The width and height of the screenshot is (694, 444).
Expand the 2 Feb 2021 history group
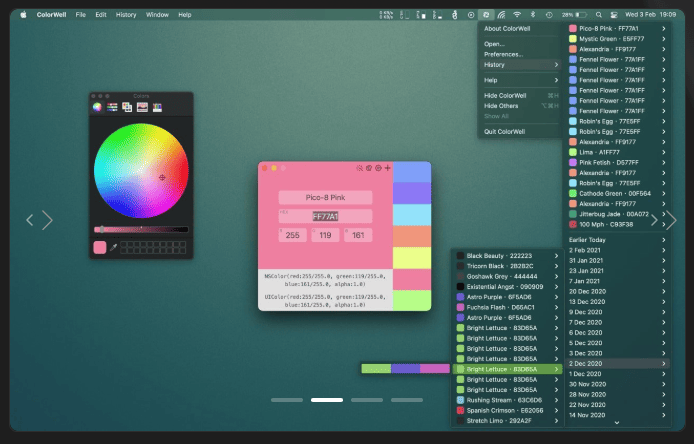[x=617, y=250]
